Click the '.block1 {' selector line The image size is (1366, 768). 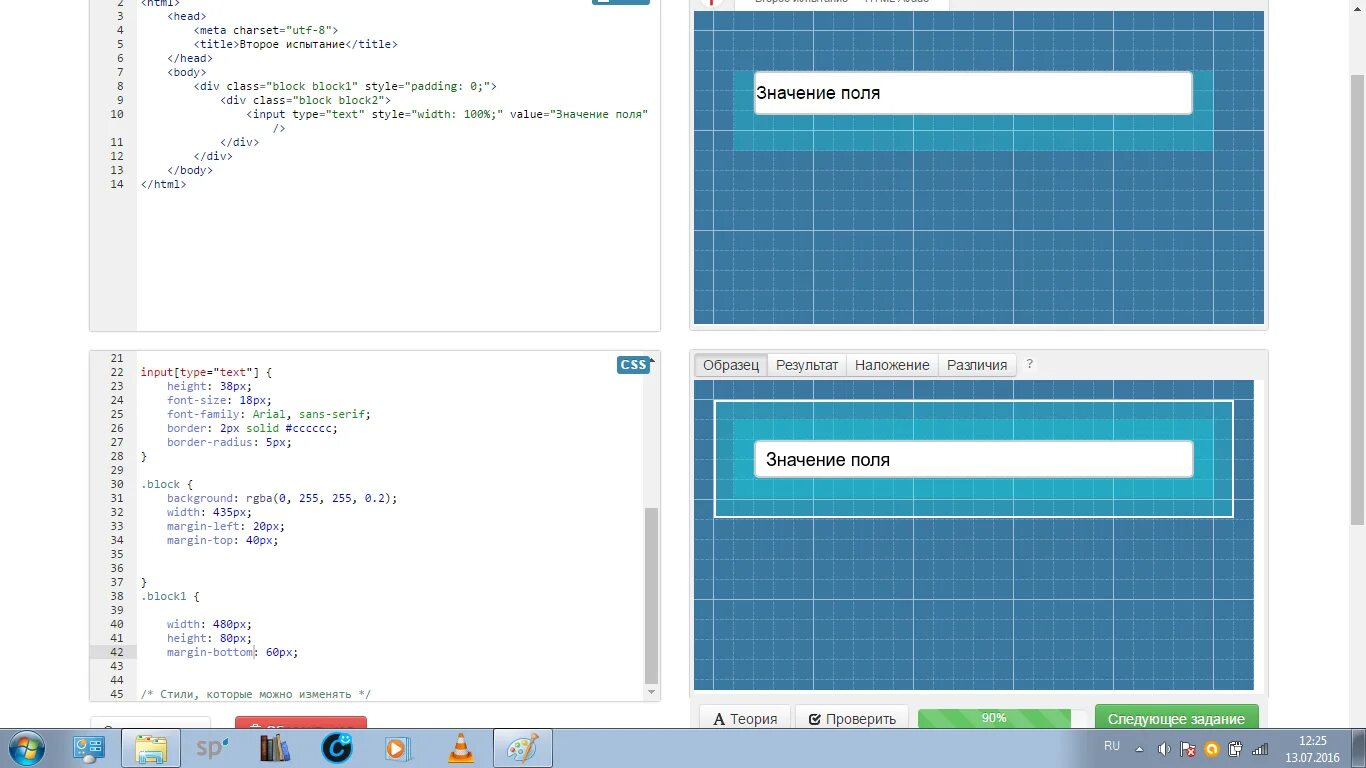pyautogui.click(x=170, y=596)
